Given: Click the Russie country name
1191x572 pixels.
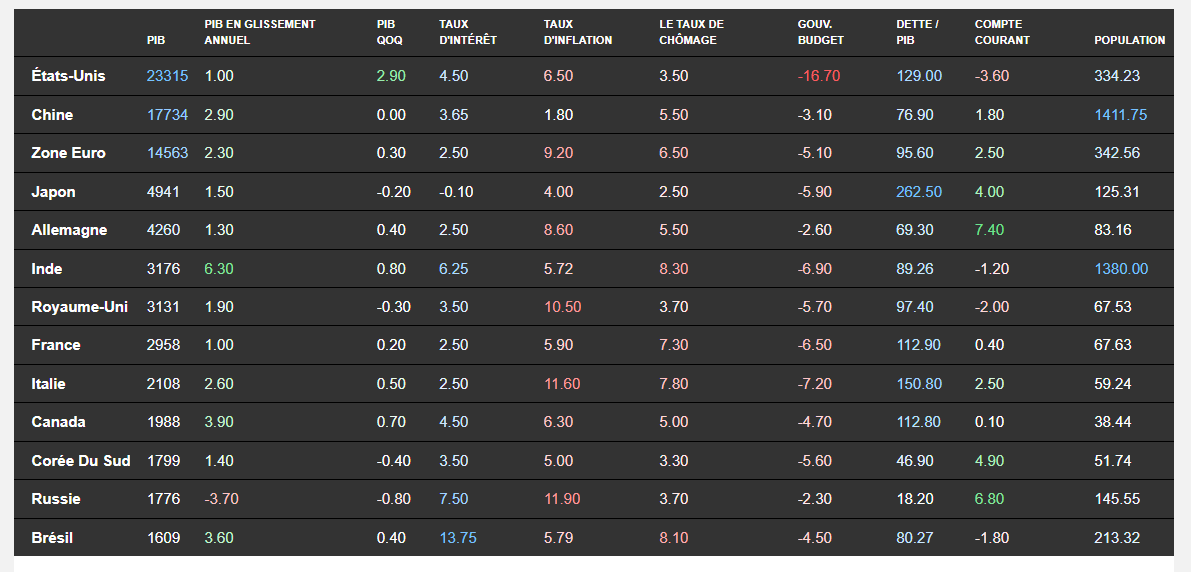Looking at the screenshot, I should pyautogui.click(x=56, y=499).
